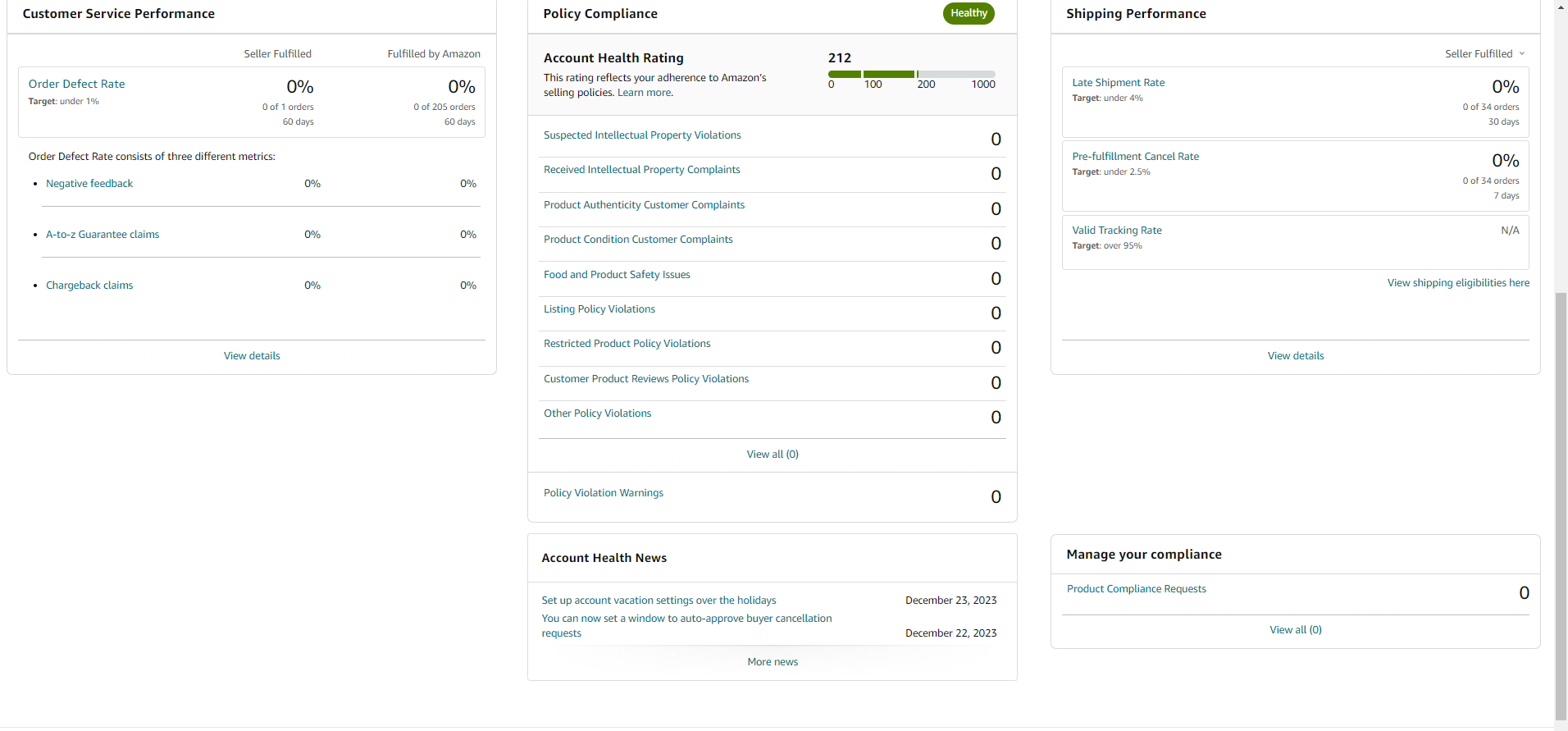The image size is (1568, 731).
Task: Click the Healthy status badge
Action: point(969,13)
